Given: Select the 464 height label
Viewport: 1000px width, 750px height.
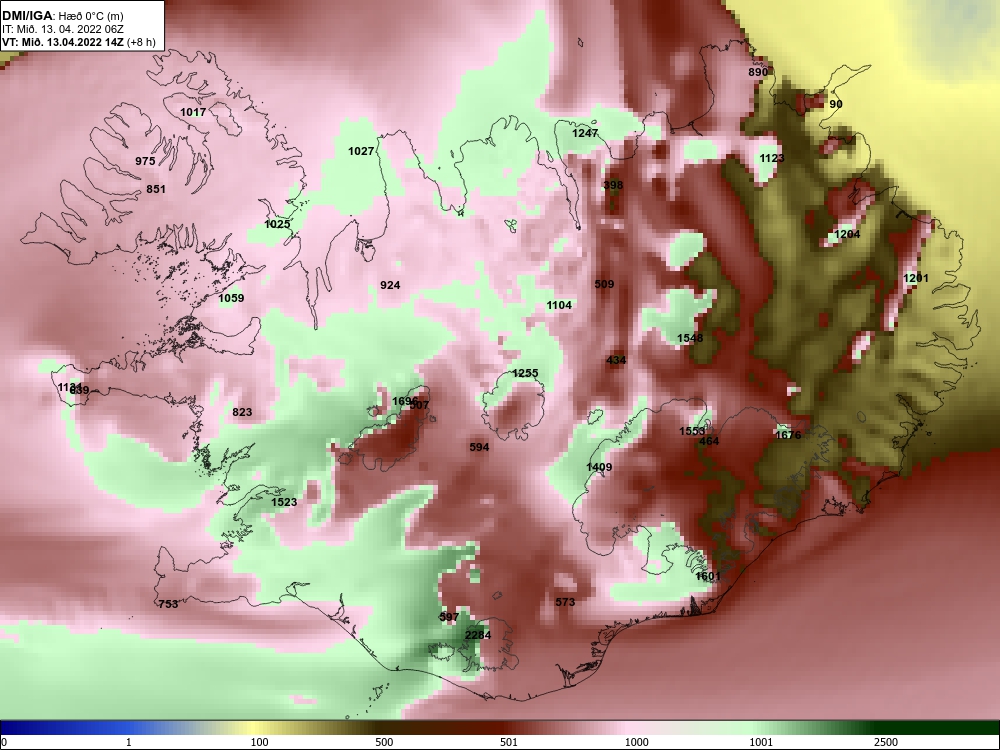Looking at the screenshot, I should tap(709, 441).
